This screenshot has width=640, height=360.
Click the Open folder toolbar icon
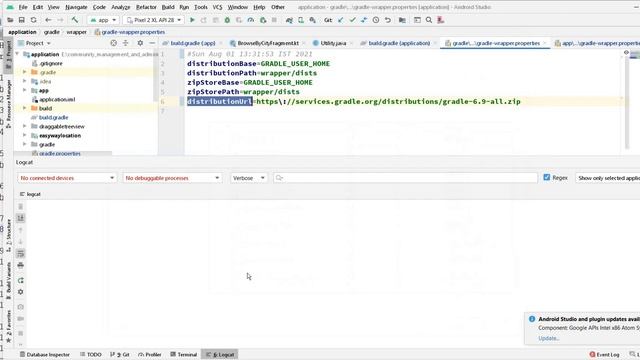(10, 20)
